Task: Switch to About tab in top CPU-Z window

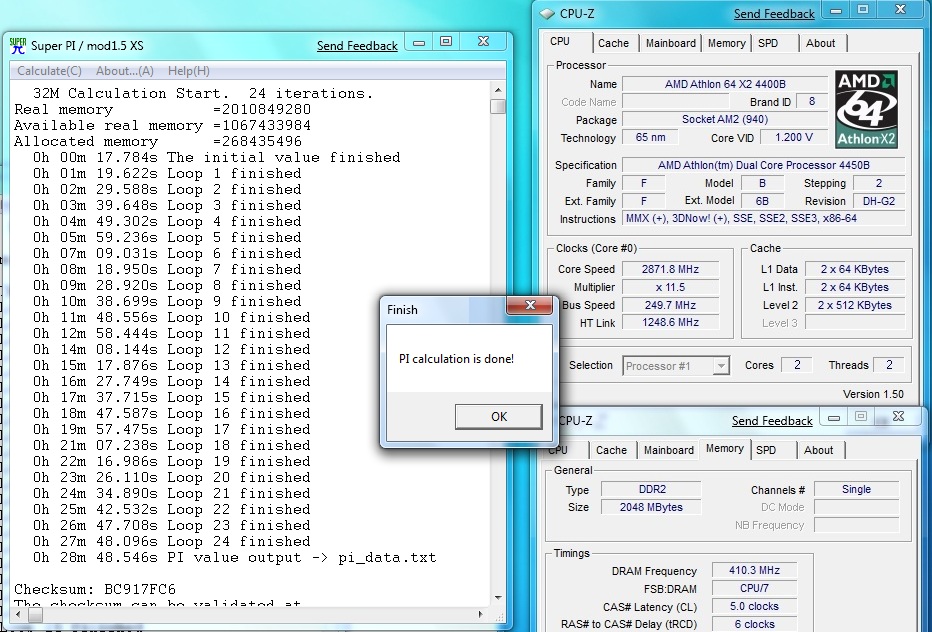Action: click(820, 43)
